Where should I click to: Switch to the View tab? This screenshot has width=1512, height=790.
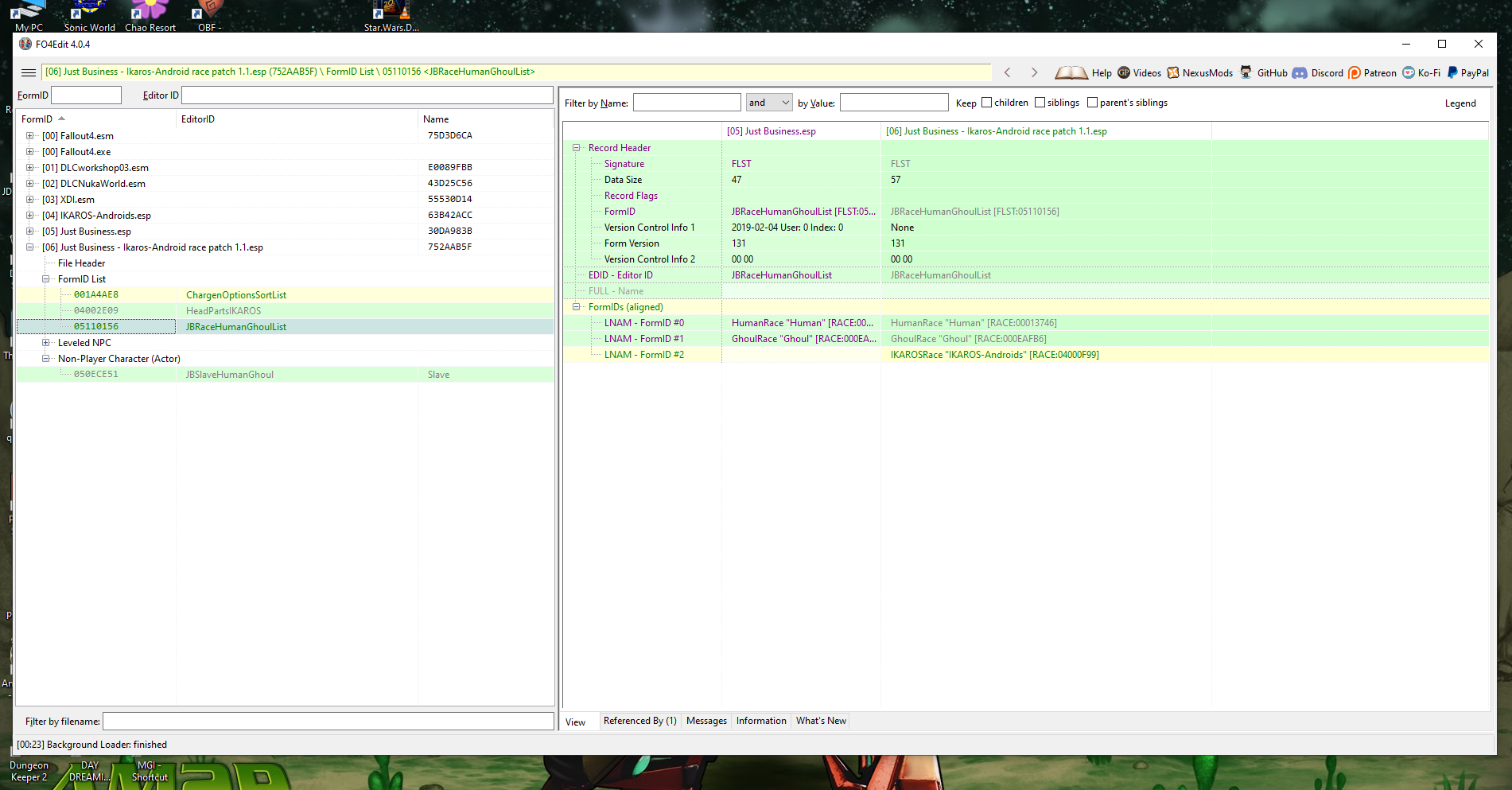576,722
